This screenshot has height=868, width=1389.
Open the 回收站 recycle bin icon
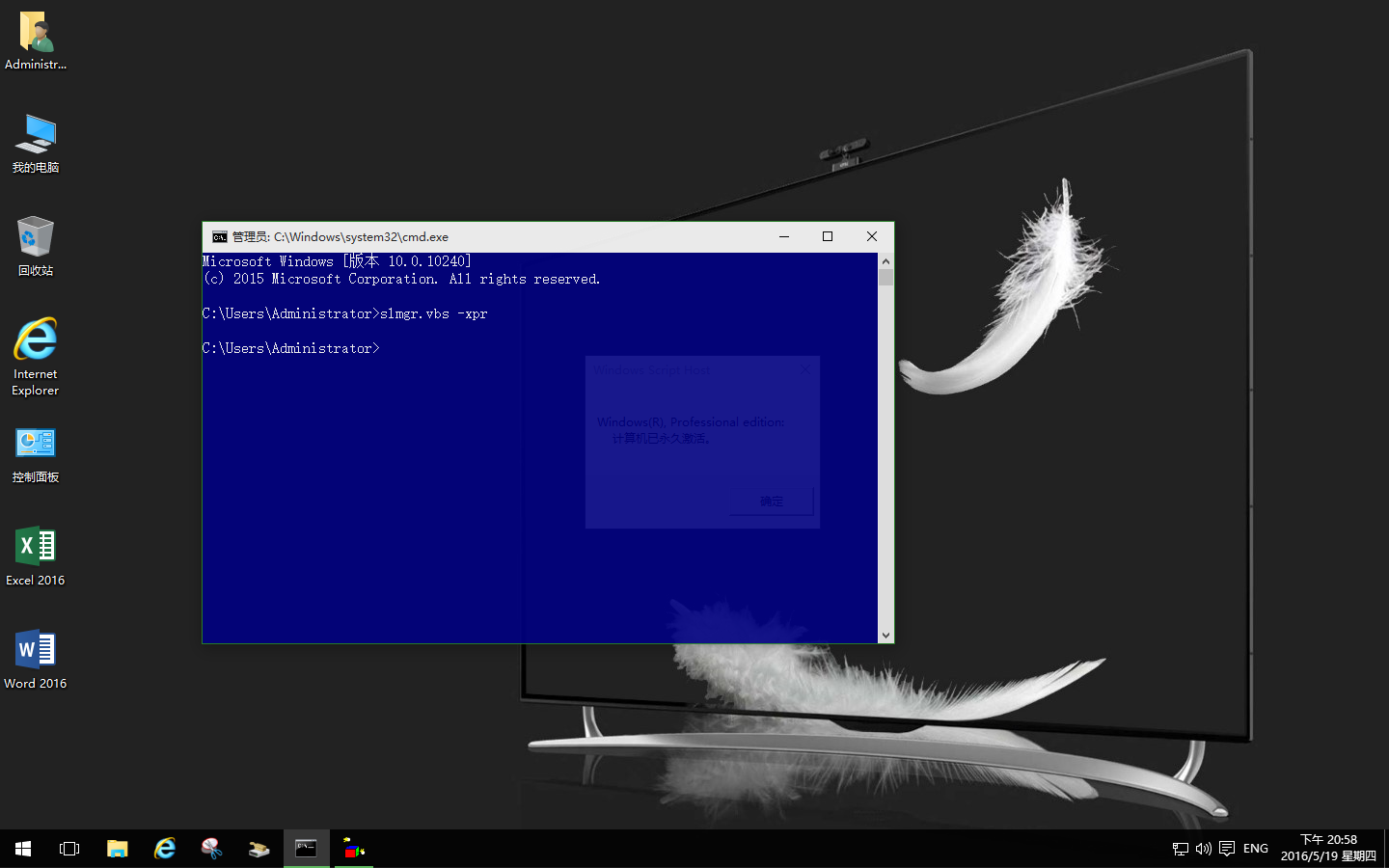coord(36,247)
